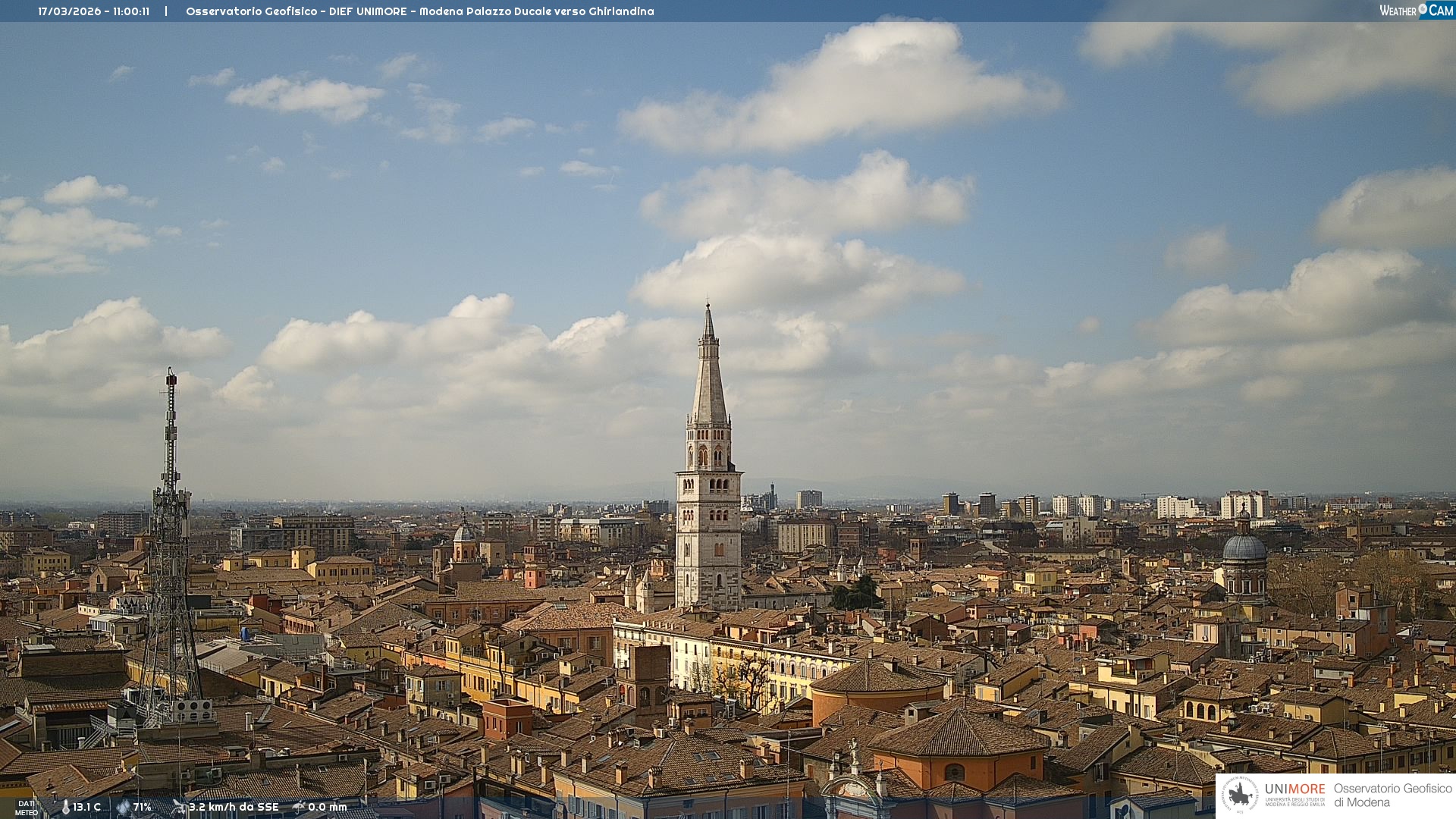Image resolution: width=1456 pixels, height=819 pixels.
Task: Click the UNIMORE round university seal
Action: point(1240,795)
